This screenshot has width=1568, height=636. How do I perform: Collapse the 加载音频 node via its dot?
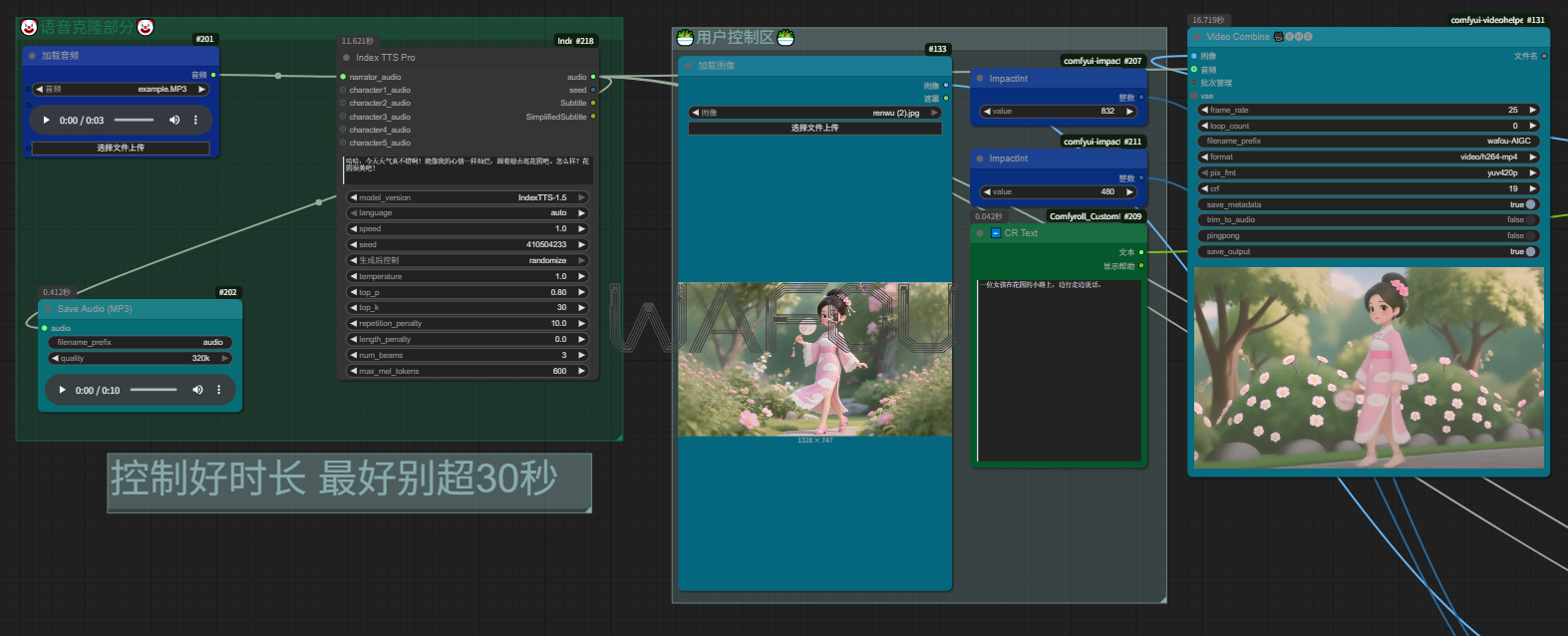[x=33, y=56]
